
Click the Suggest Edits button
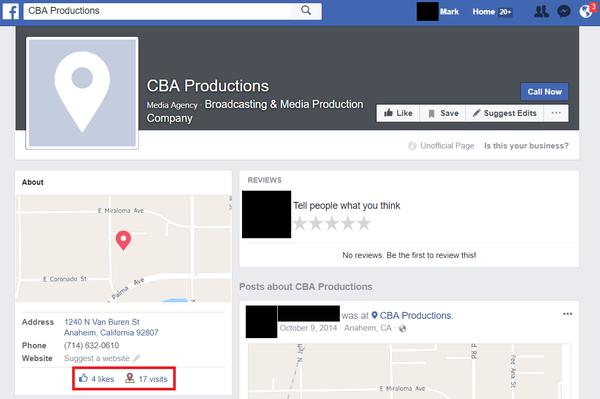click(x=504, y=113)
